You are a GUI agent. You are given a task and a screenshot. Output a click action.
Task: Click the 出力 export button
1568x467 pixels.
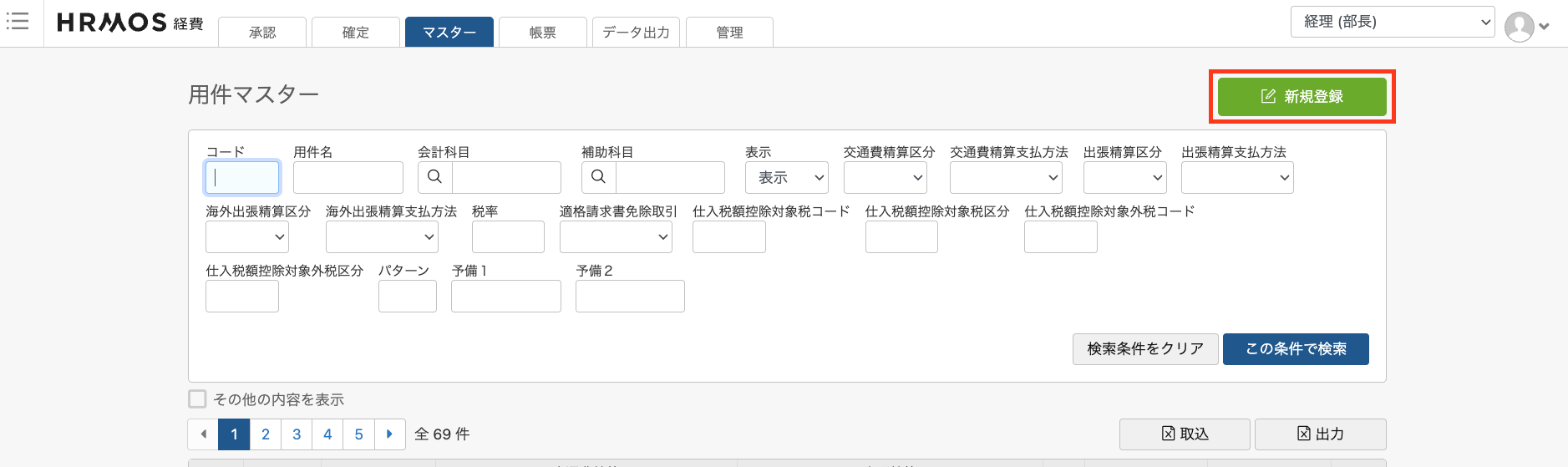[x=1321, y=434]
